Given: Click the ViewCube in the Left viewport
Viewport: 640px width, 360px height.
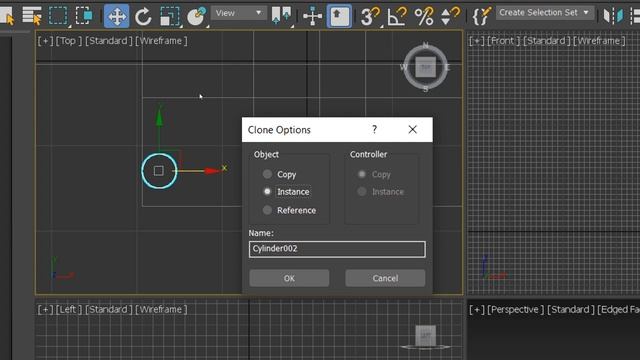Looking at the screenshot, I should click(x=425, y=337).
